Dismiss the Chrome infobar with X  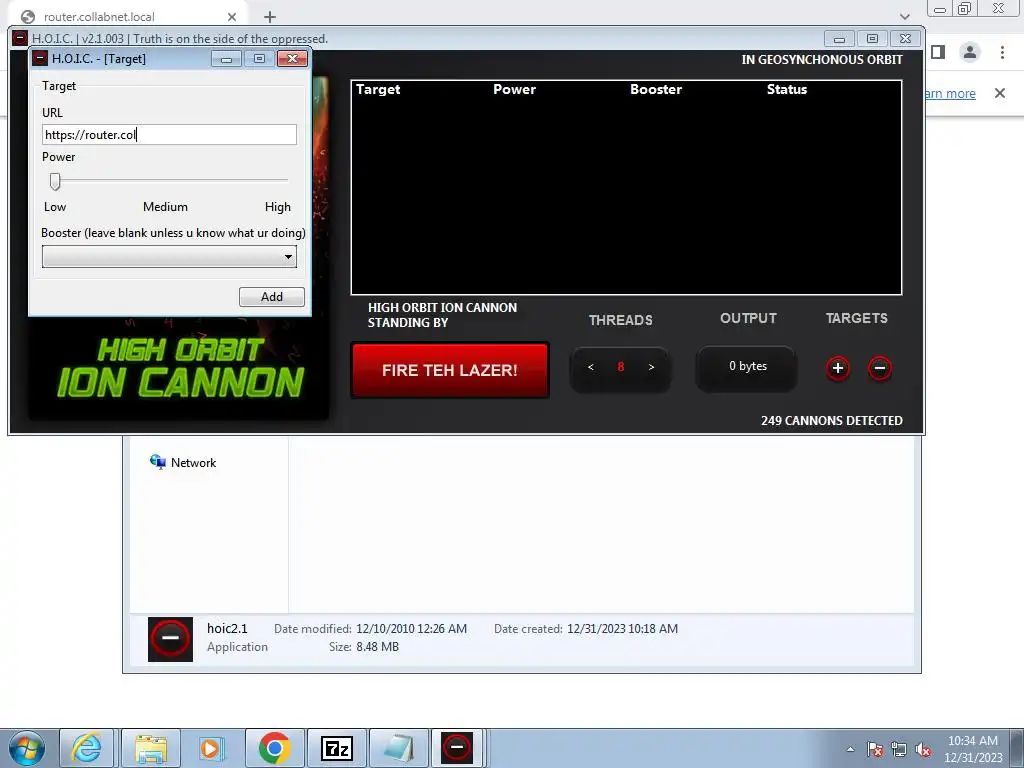pos(1000,93)
